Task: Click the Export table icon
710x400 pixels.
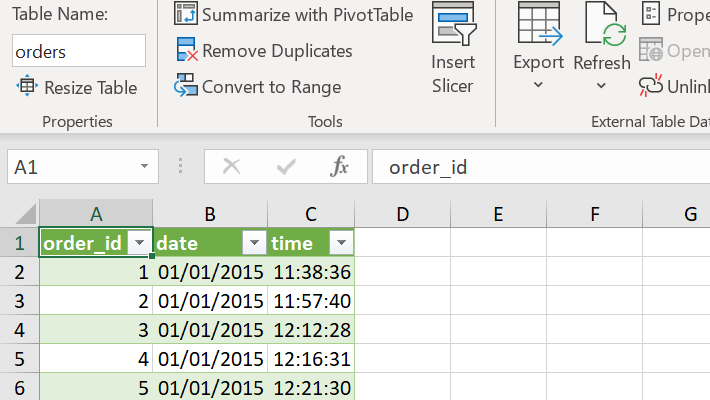Action: coord(539,24)
